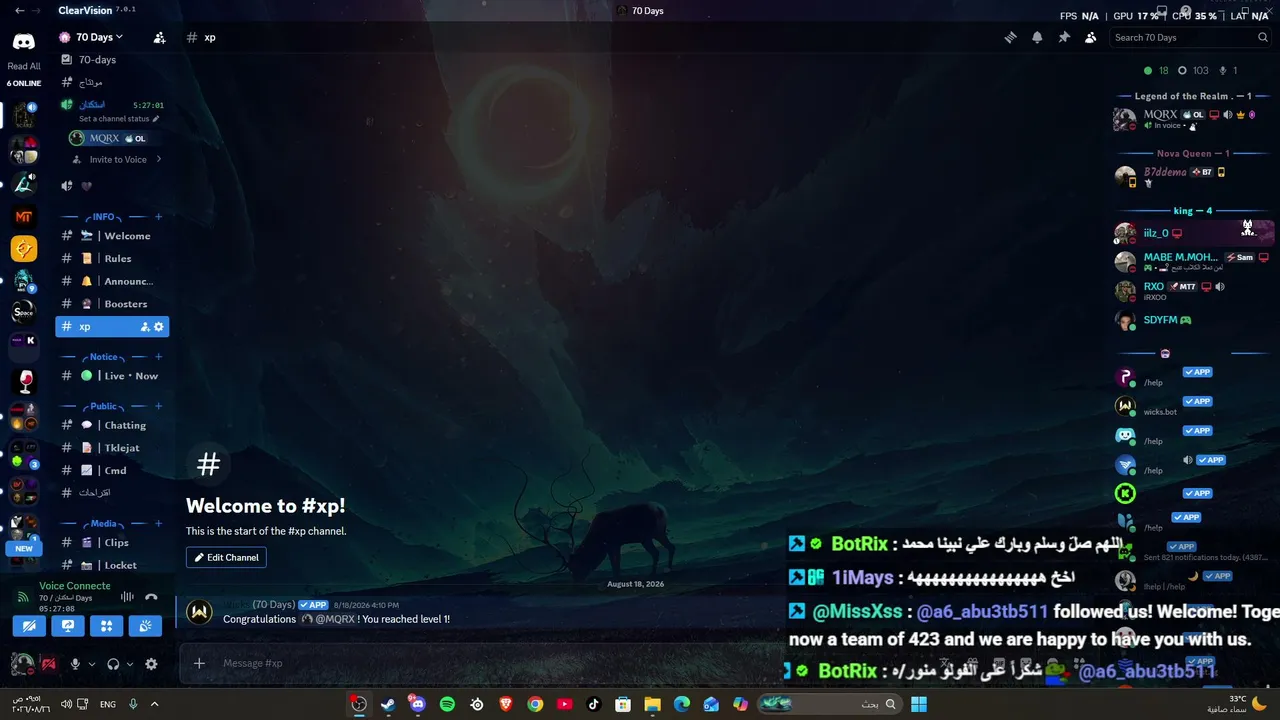The height and width of the screenshot is (720, 1280).
Task: Open User Settings gear
Action: [x=151, y=664]
